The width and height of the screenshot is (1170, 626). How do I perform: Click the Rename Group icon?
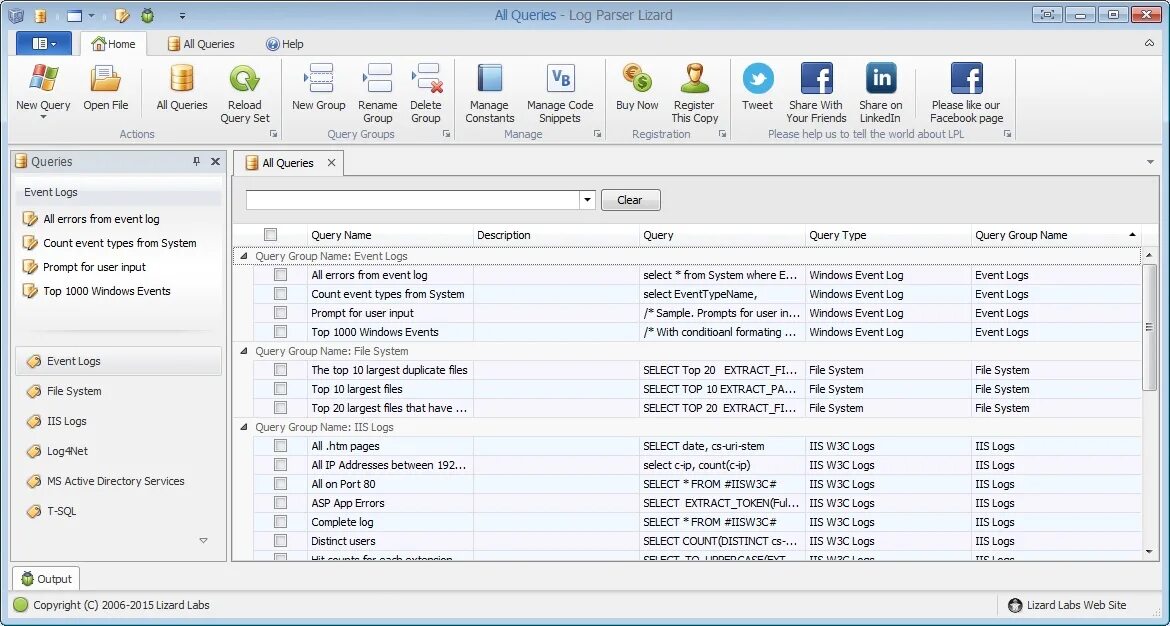point(377,79)
